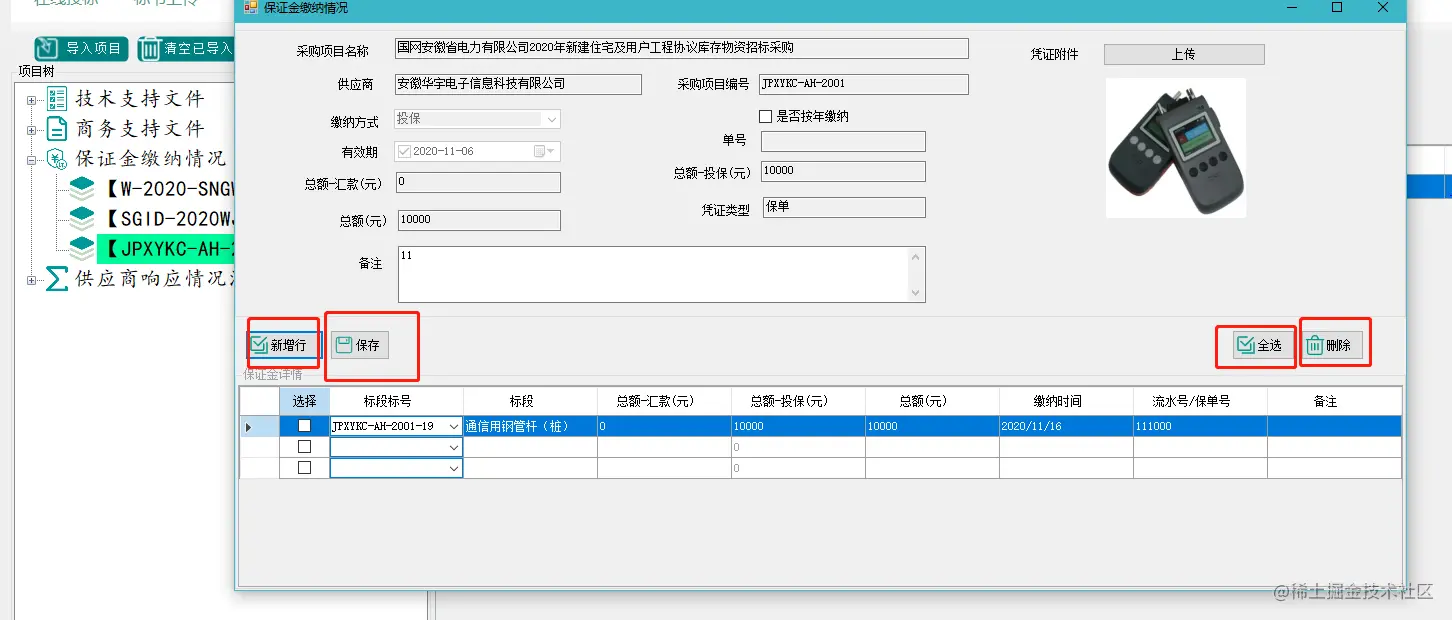Open the 标段标号 dropdown on the second row
Viewport: 1452px width, 620px height.
click(x=454, y=446)
